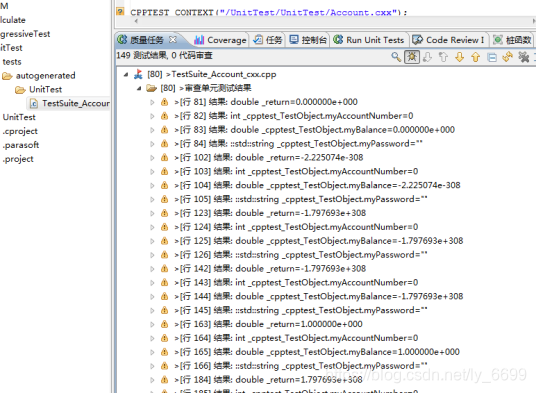Viewport: 536px width, 393px height.
Task: Click warning icon on 行 184 row
Action: (x=164, y=380)
